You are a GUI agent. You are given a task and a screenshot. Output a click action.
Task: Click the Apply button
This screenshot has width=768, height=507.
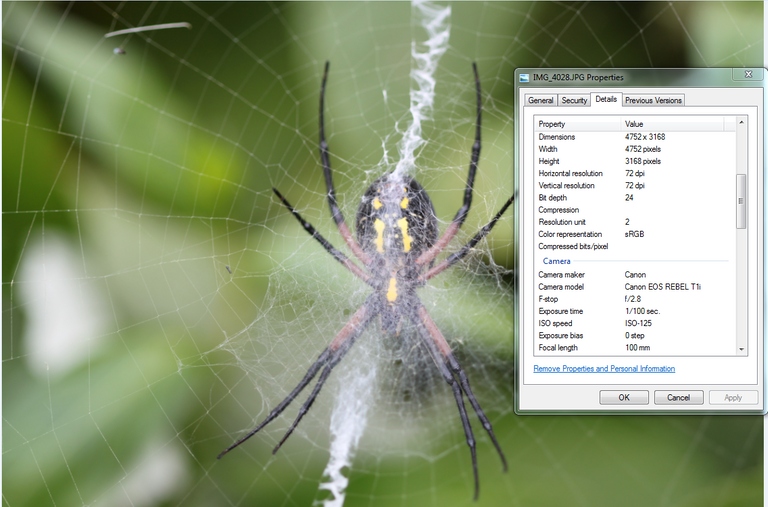pos(733,397)
